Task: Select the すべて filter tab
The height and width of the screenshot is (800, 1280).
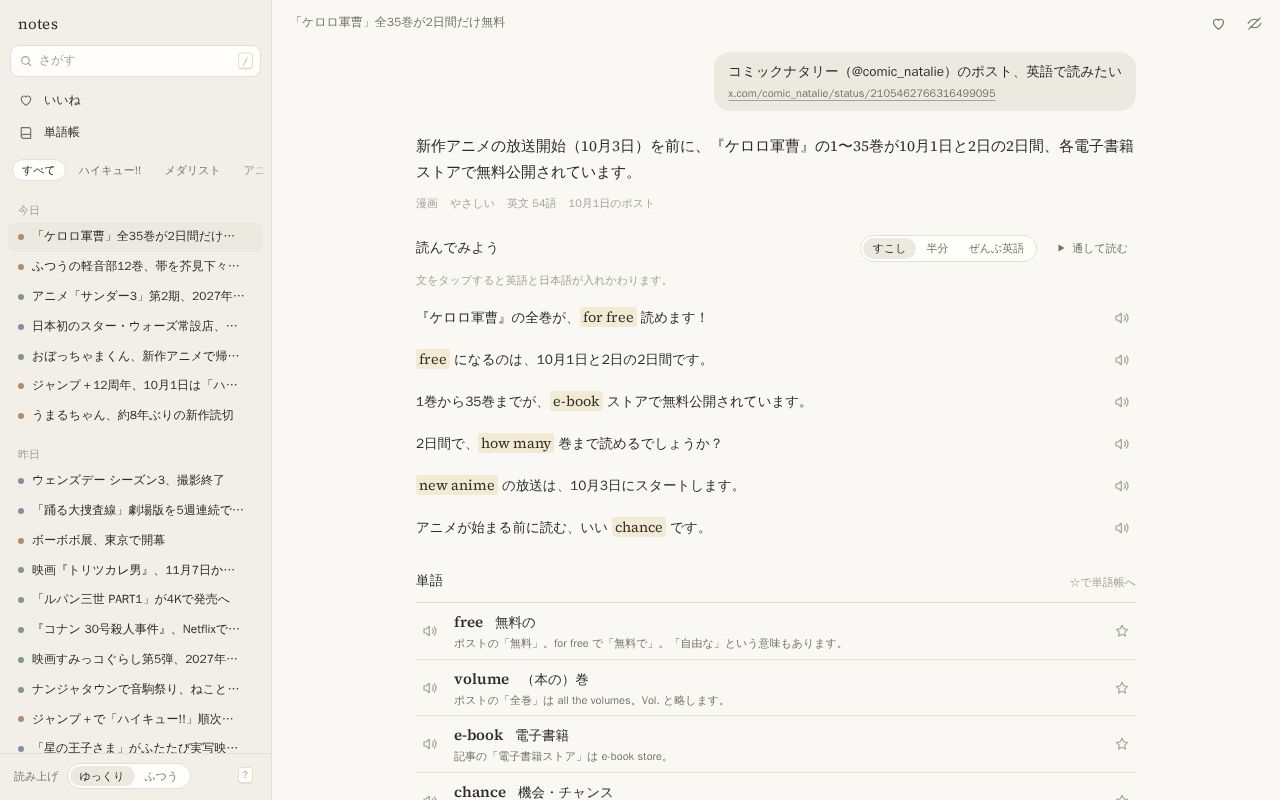Action: click(x=39, y=170)
